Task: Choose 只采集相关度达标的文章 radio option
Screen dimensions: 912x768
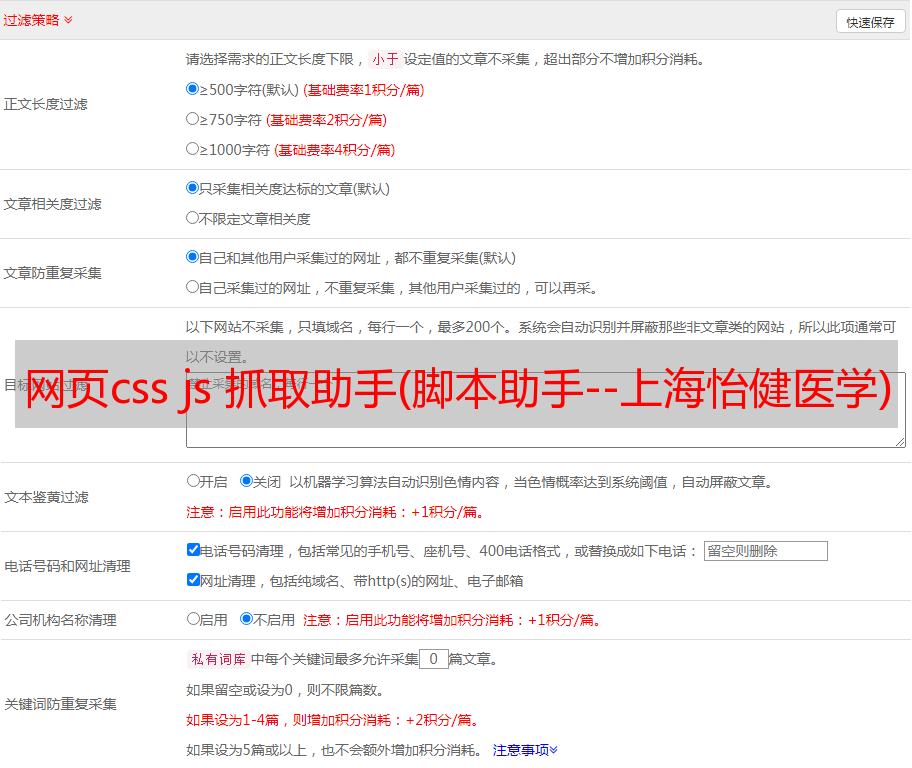Action: 192,187
